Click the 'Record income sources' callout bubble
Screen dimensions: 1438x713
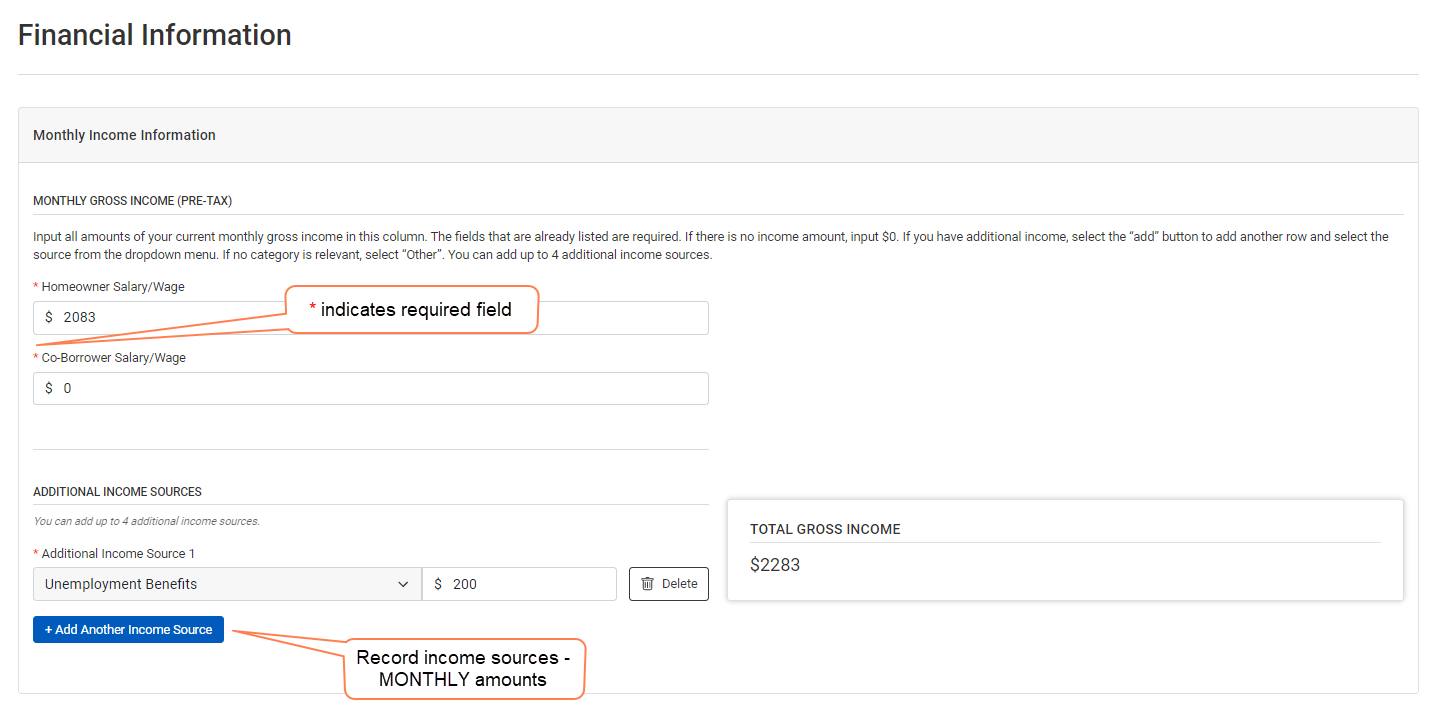coord(463,669)
